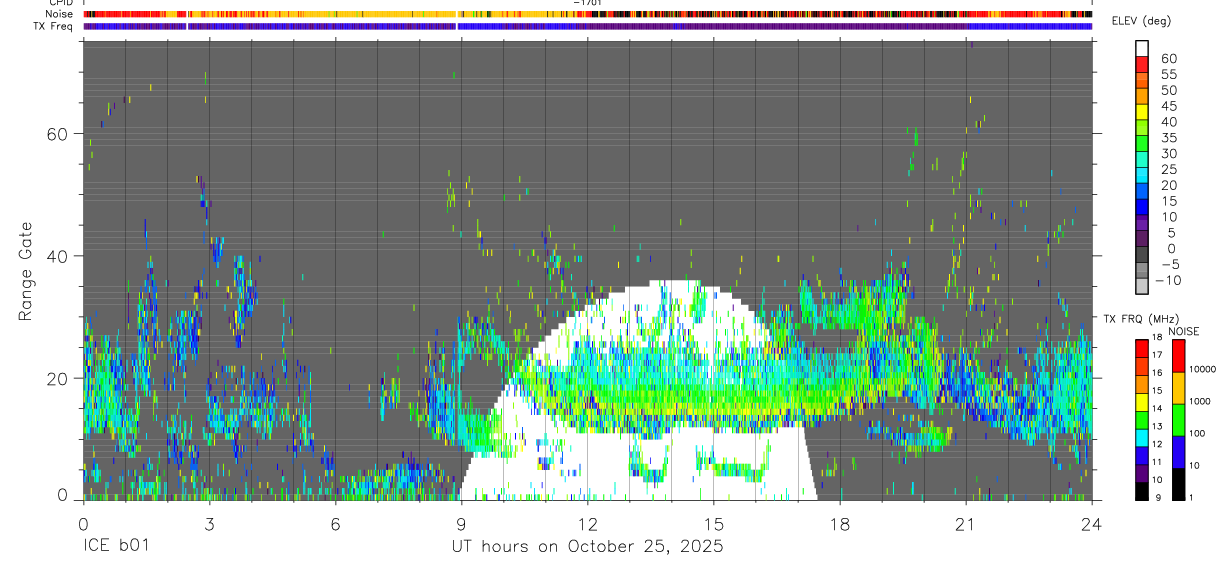Click the yellow segment of the NOISE scale
Screen dimensions: 1228x567
(1178, 388)
